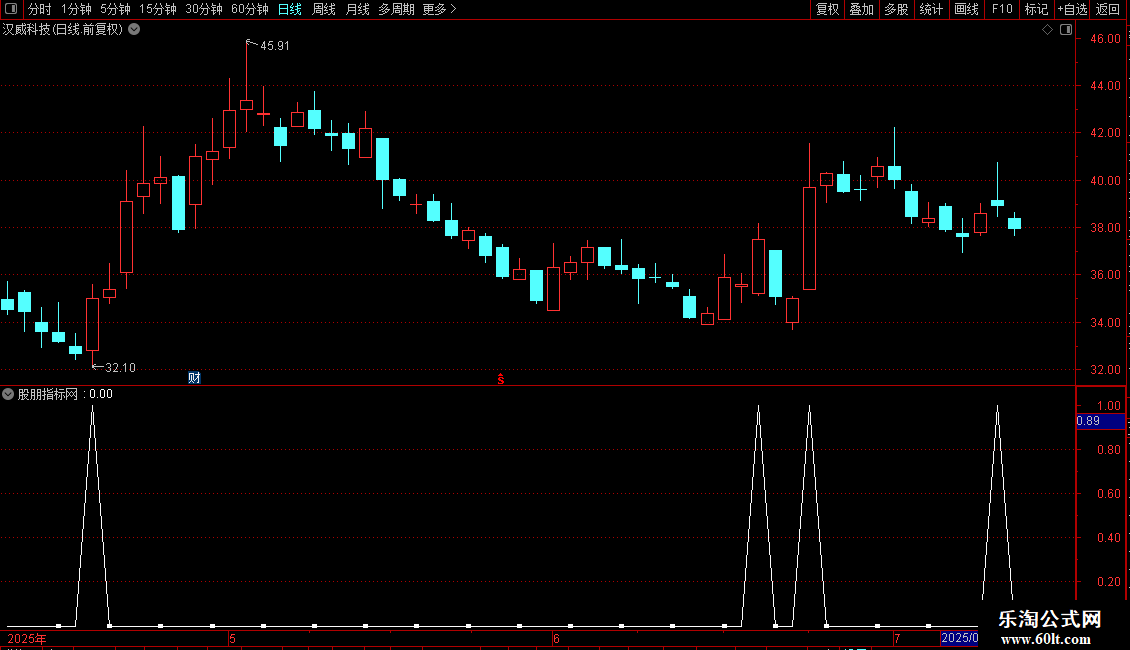Click the 2025年 label on time axis
The width and height of the screenshot is (1130, 650).
tap(27, 639)
